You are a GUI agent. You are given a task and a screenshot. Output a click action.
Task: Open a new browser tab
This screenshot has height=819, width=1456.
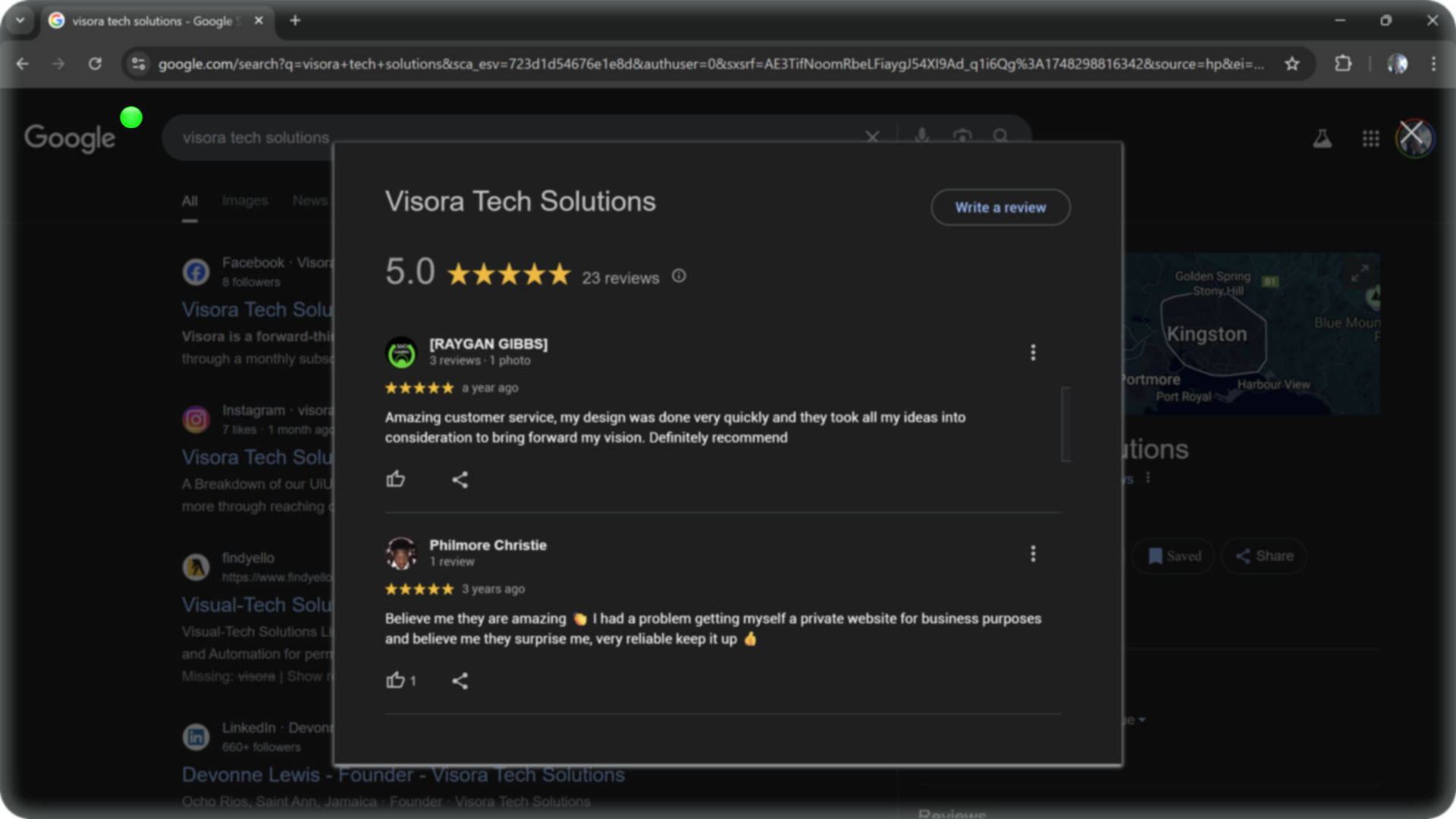tap(295, 20)
